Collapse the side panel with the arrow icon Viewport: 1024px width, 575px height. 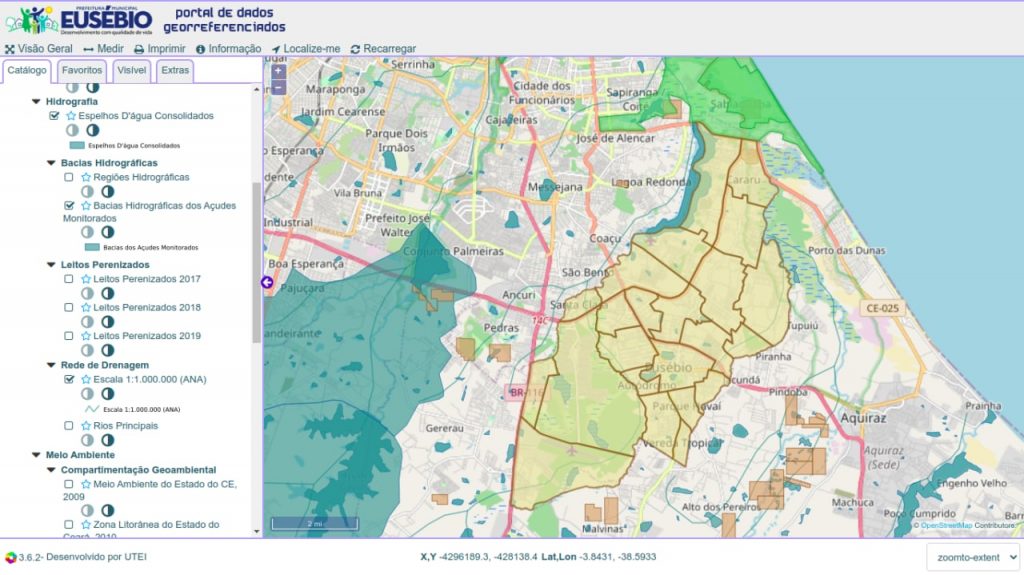point(267,282)
